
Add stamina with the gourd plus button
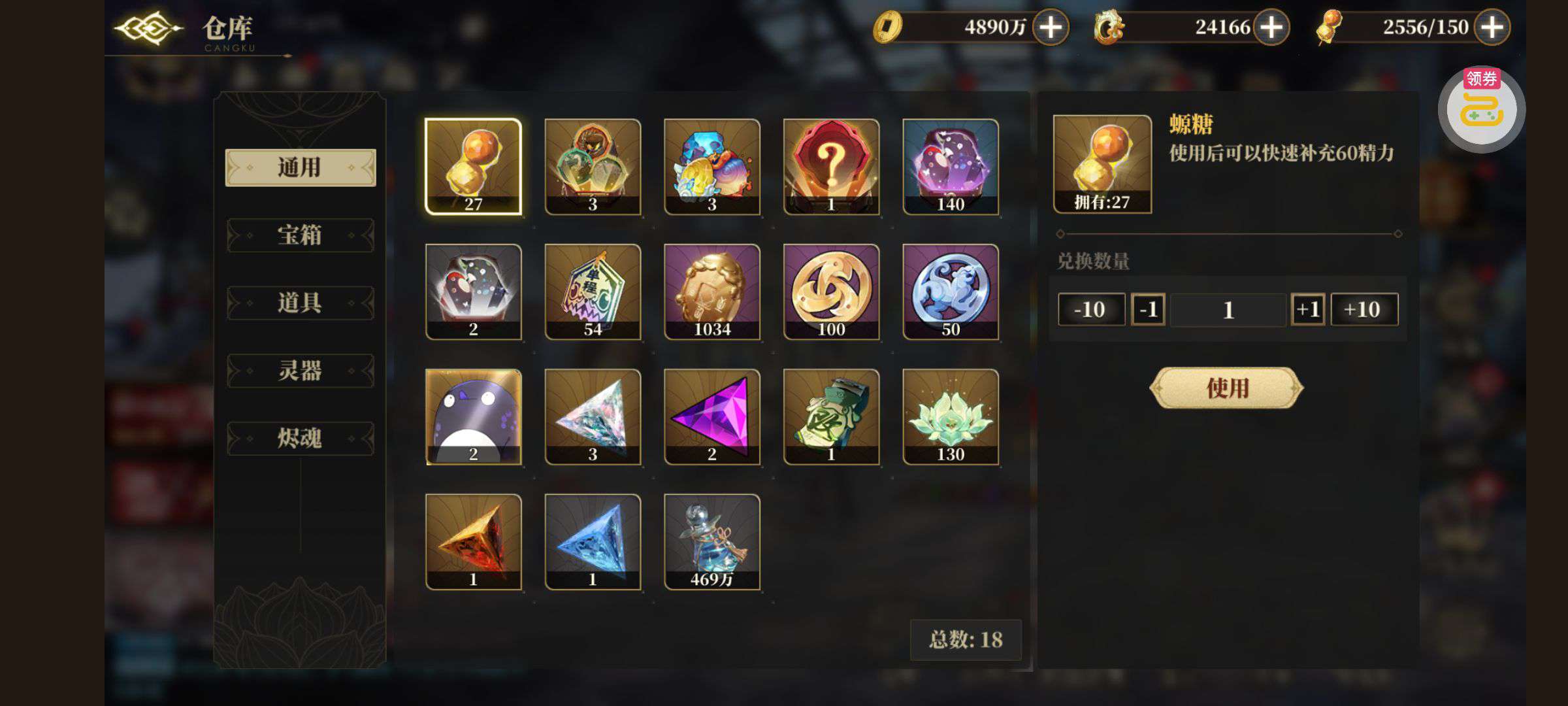(x=1492, y=27)
